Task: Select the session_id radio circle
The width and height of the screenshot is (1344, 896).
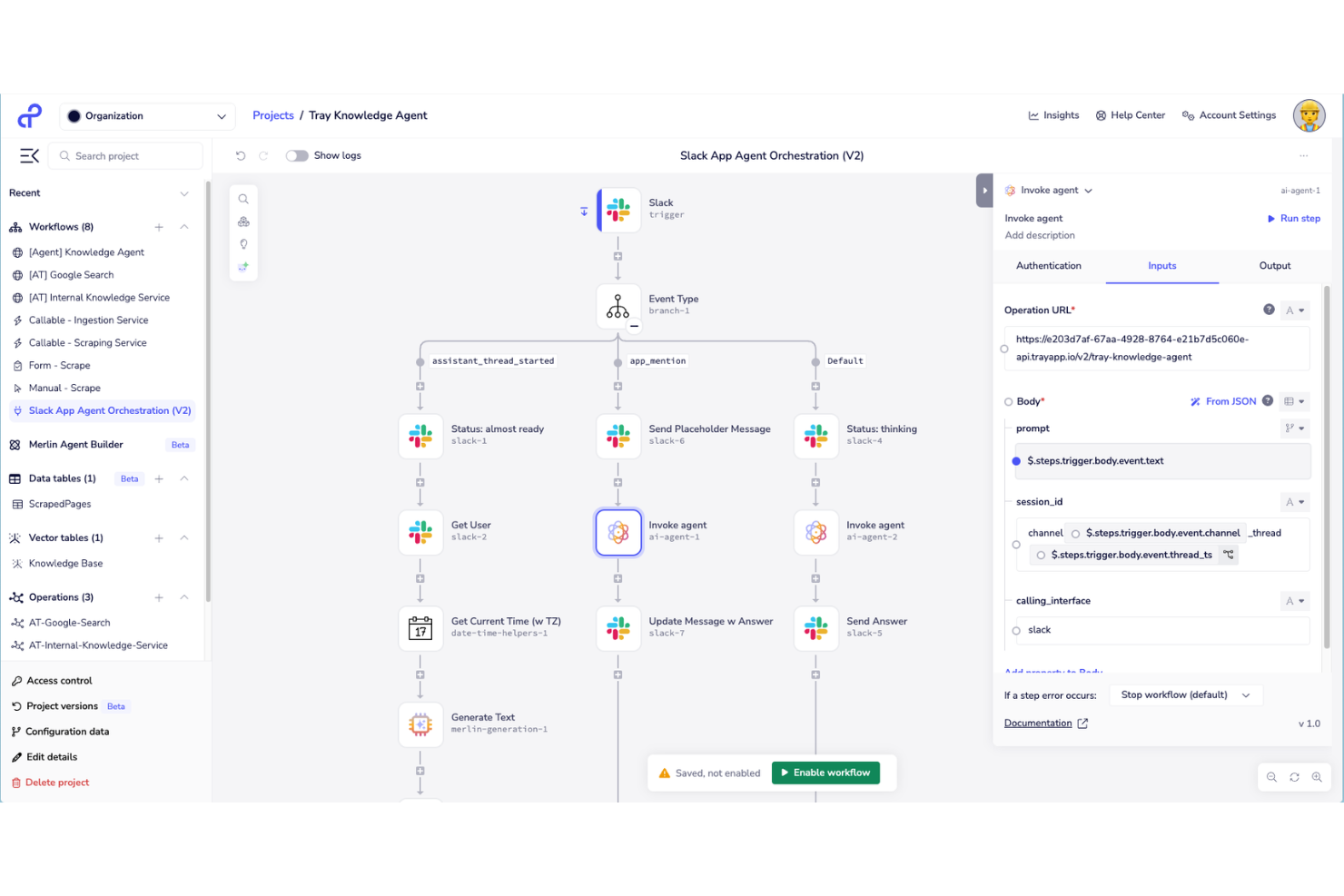Action: (x=1016, y=545)
